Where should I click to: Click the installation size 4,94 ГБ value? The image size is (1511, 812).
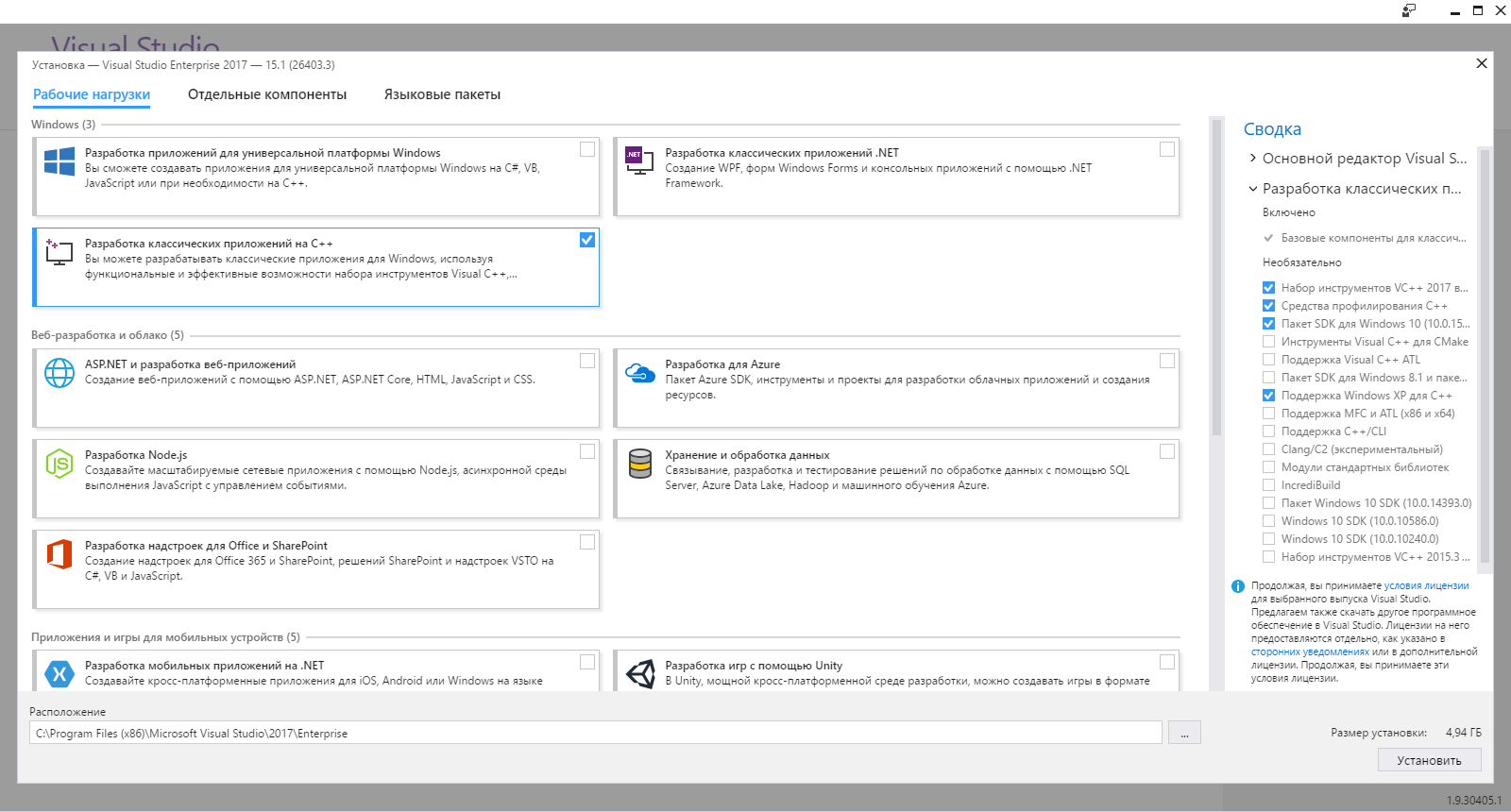pyautogui.click(x=1463, y=733)
